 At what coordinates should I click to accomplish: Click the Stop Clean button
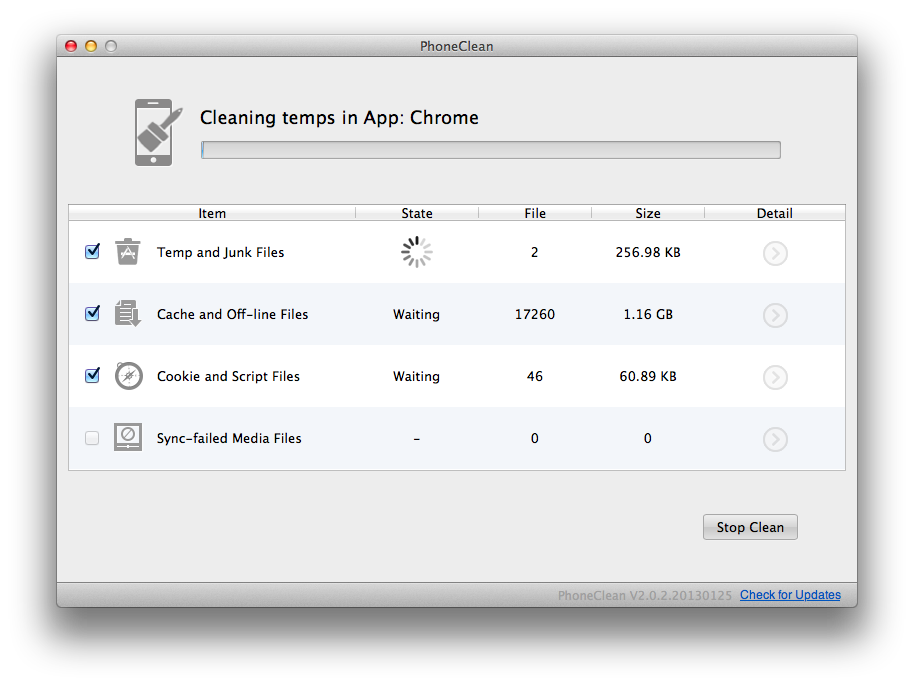(750, 527)
